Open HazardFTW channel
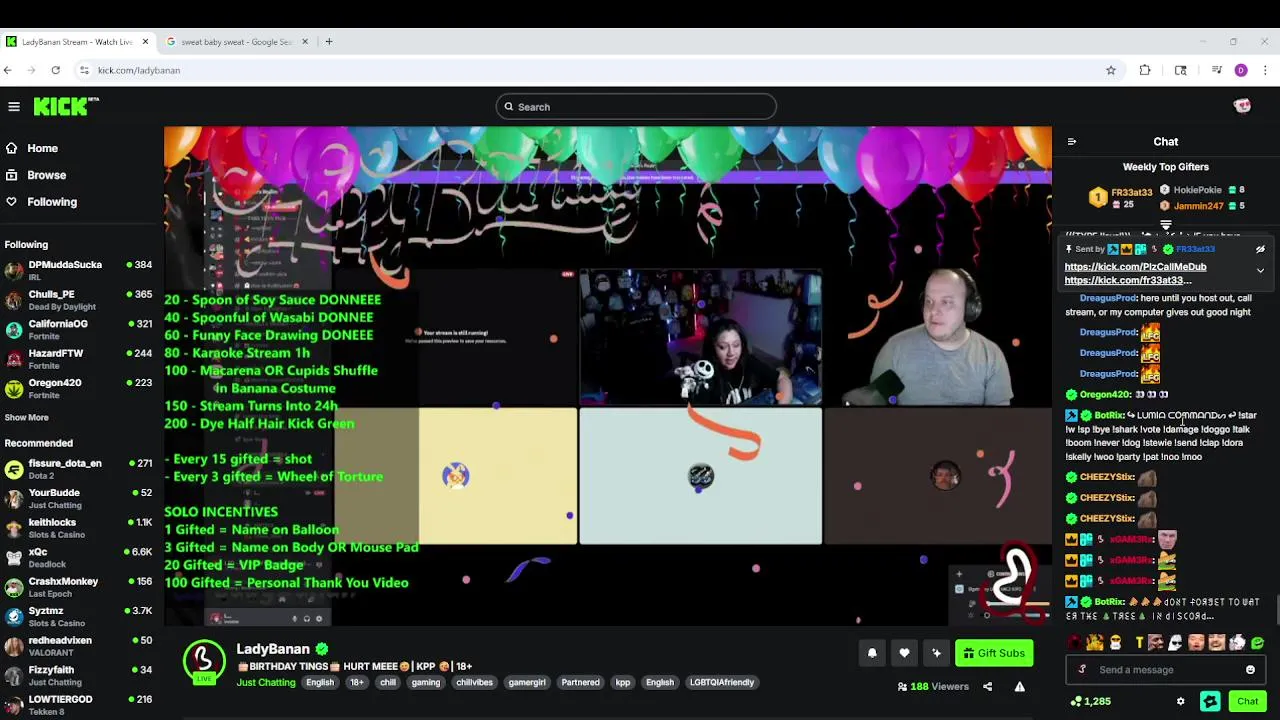Screen dimensions: 1280x720 (78, 359)
